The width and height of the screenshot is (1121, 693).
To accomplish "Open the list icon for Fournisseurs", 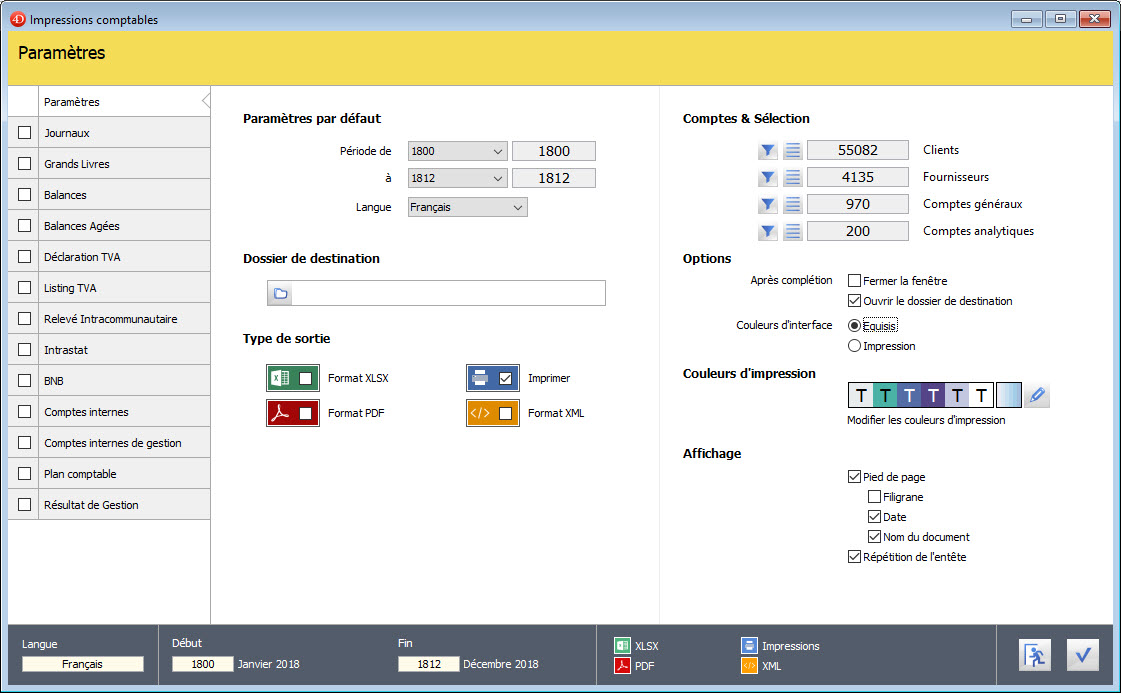I will [793, 178].
